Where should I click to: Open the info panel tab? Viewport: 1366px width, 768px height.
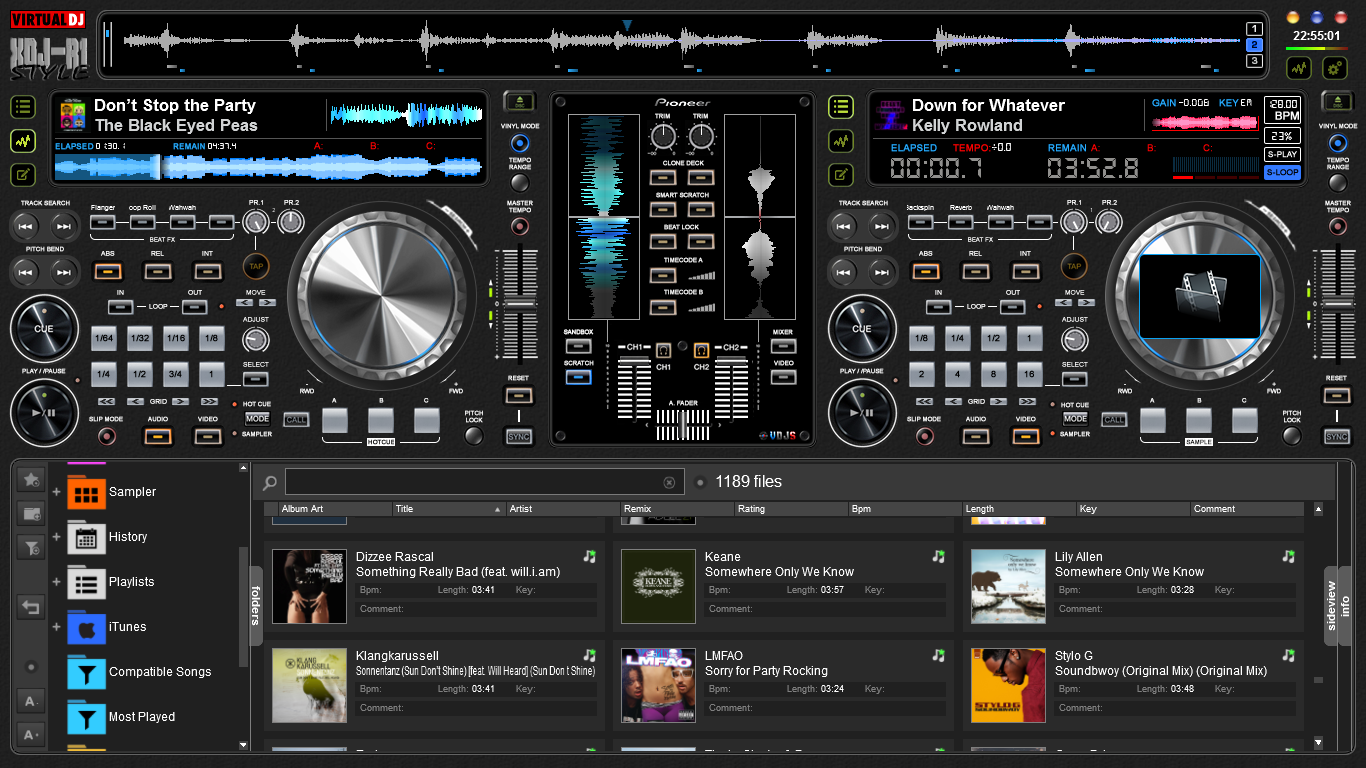pyautogui.click(x=1346, y=606)
